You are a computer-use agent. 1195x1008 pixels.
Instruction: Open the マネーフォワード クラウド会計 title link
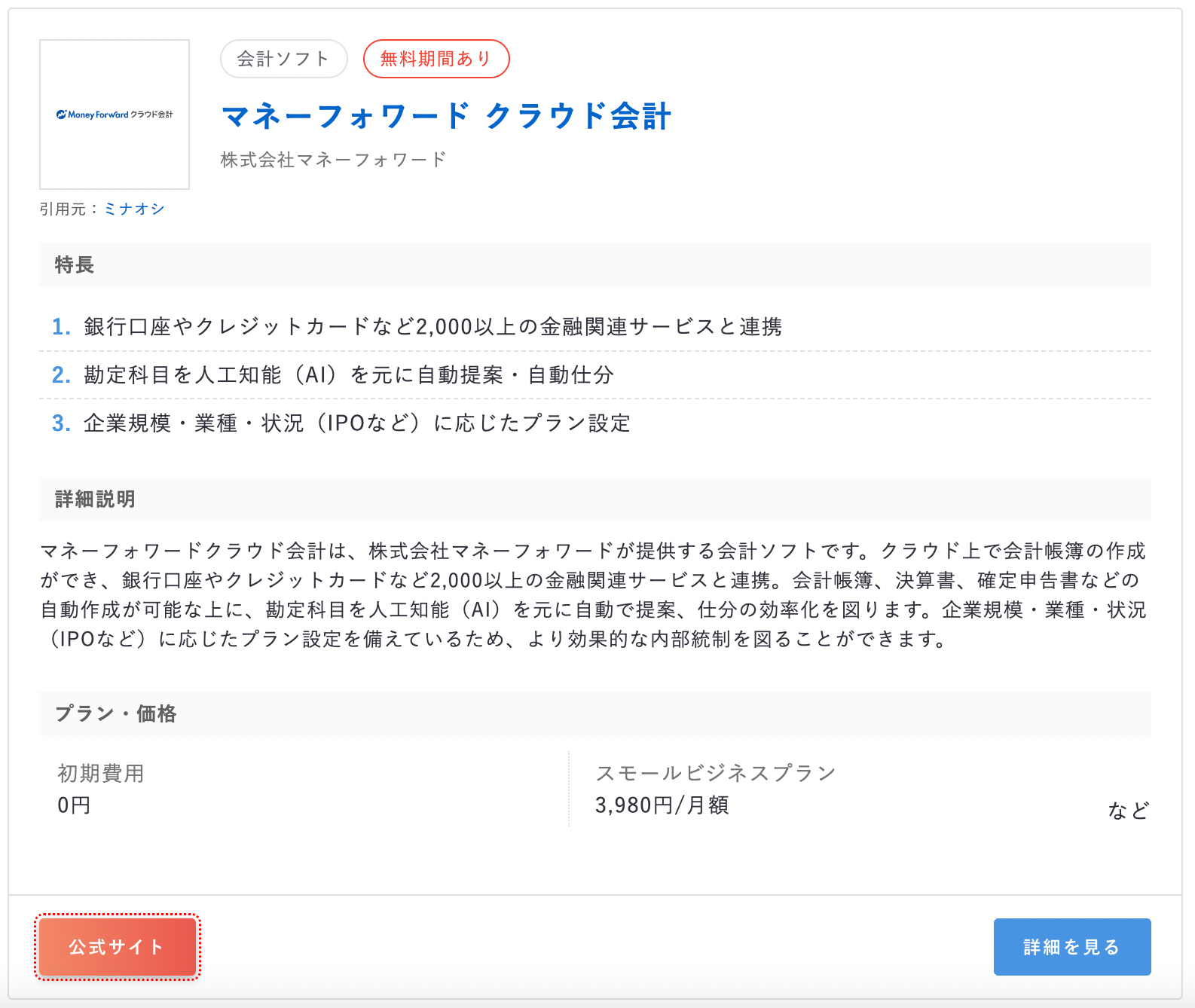click(446, 117)
